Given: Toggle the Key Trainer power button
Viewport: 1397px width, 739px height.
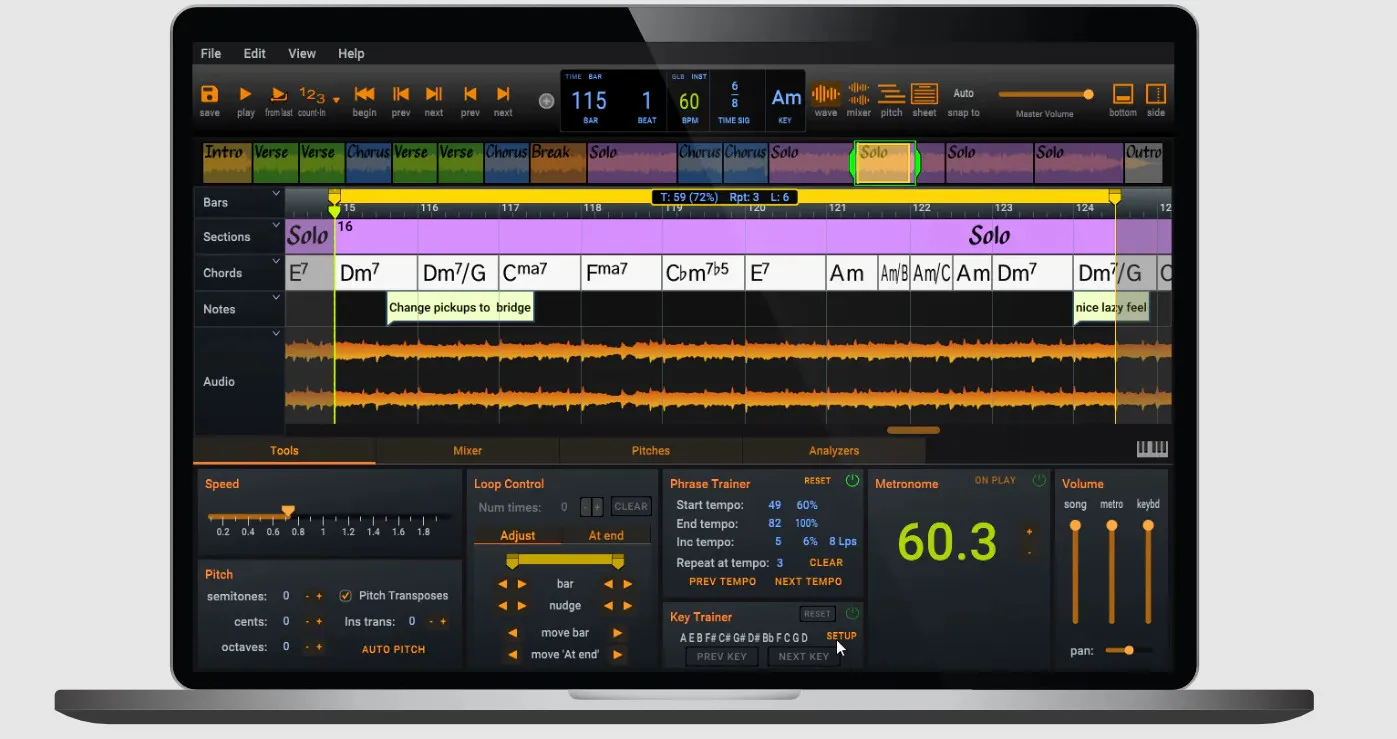Looking at the screenshot, I should tap(852, 614).
